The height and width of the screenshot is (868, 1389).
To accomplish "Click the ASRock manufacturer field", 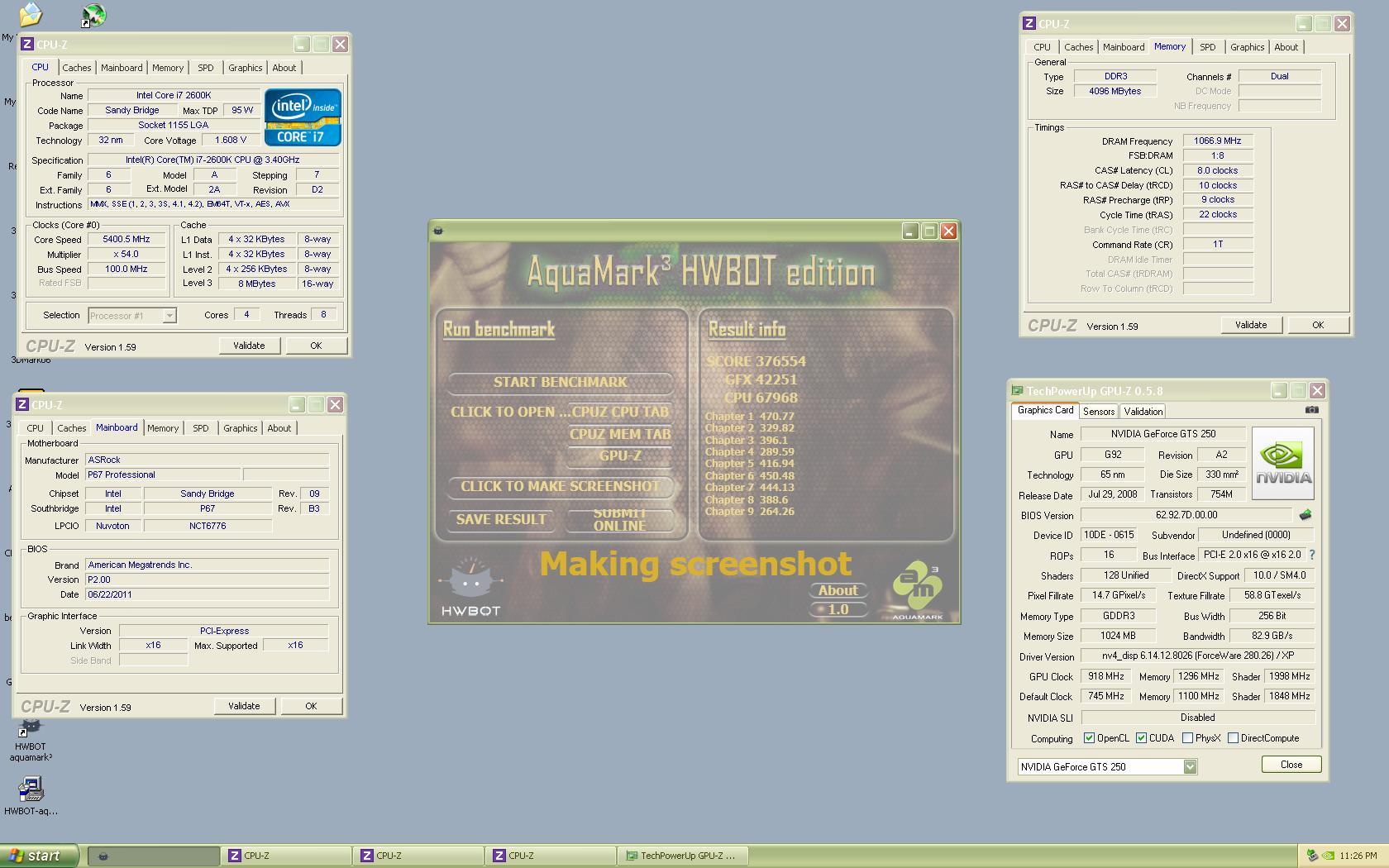I will point(208,460).
